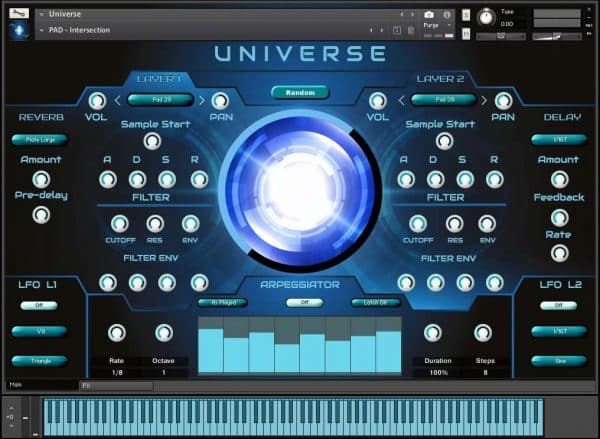Toggle the Arpeggiator Off switch
Viewport: 600px width, 439px height.
(x=305, y=302)
